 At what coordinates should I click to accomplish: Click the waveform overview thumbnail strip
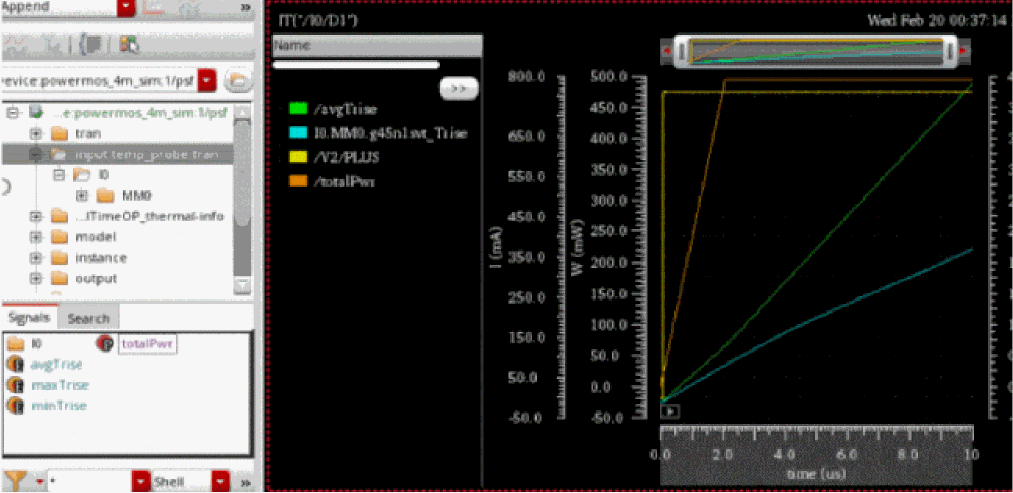coord(815,52)
